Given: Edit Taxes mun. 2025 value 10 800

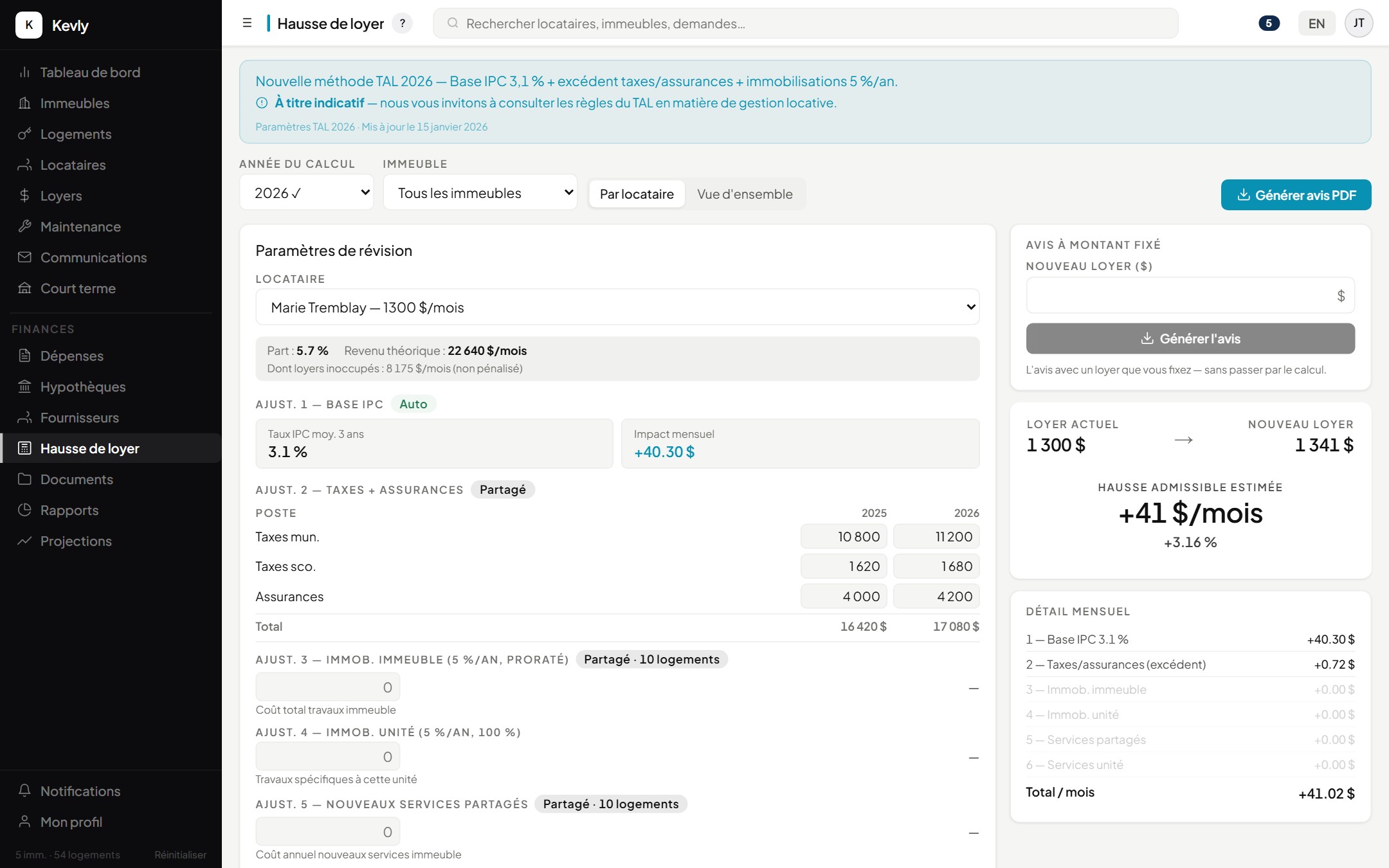Looking at the screenshot, I should tap(844, 537).
